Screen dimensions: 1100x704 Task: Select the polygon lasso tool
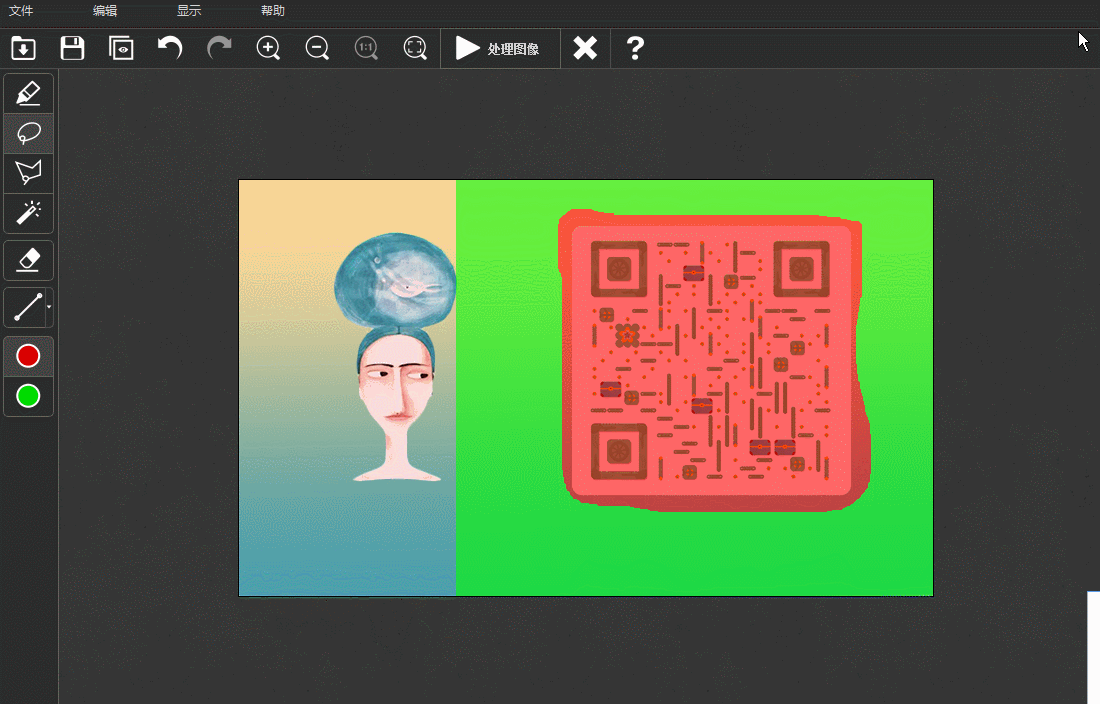(x=29, y=173)
